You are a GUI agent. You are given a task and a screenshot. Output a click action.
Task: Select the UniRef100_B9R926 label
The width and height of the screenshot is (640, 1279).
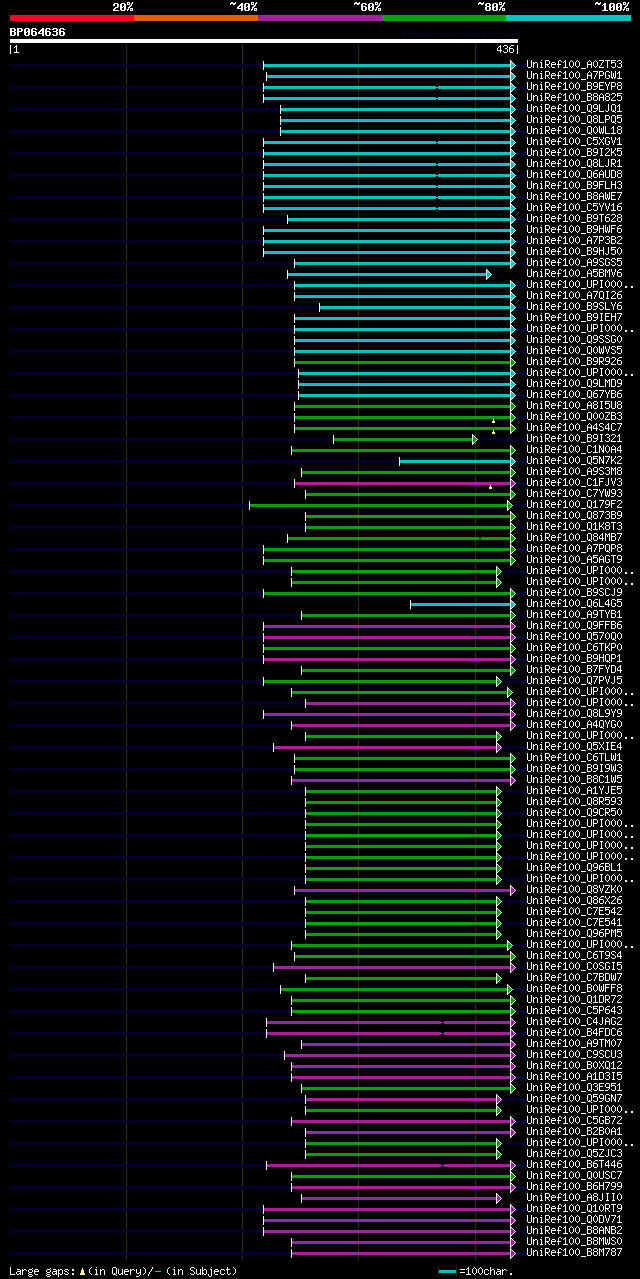pyautogui.click(x=574, y=362)
